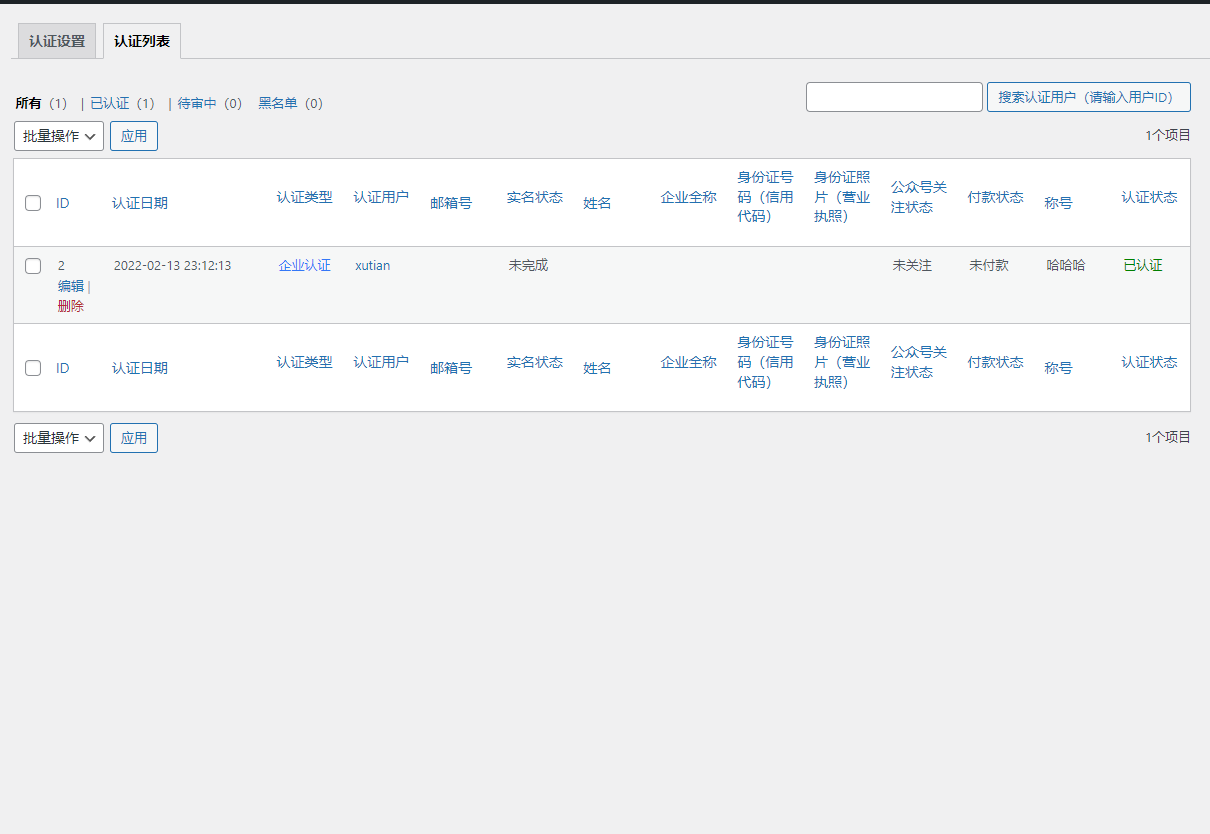The image size is (1210, 834).
Task: Sort by 公众号关注状态 in header row
Action: 919,197
